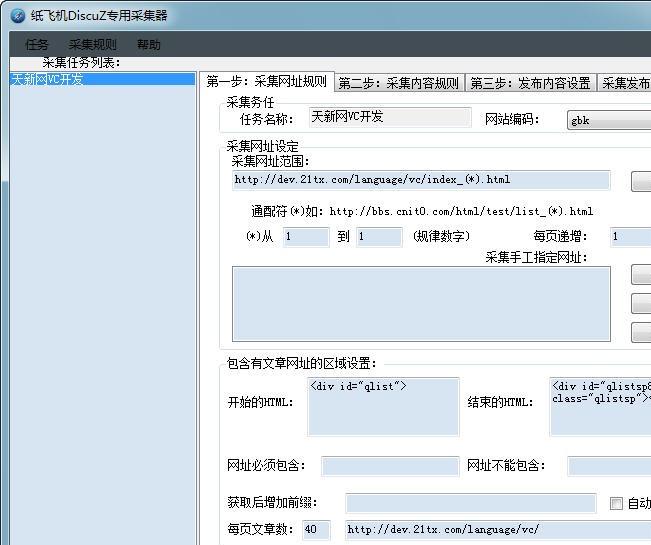Open the 采集规则 menu
The image size is (651, 545).
pyautogui.click(x=92, y=45)
